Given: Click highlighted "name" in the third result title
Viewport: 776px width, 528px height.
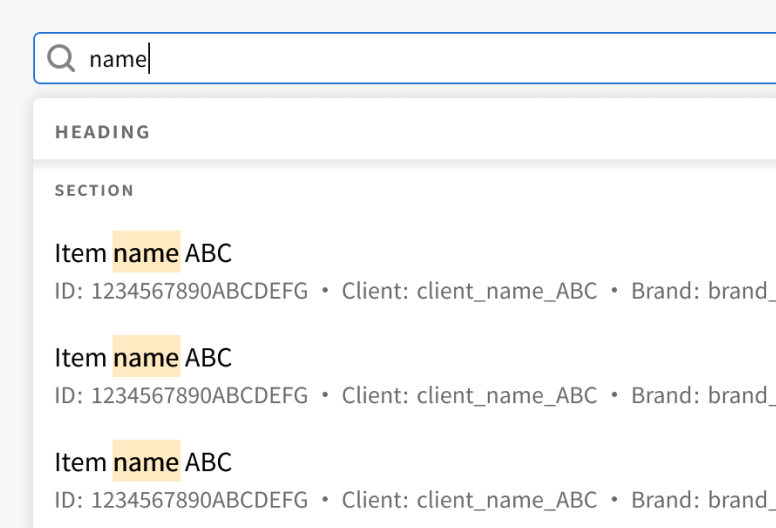Looking at the screenshot, I should (146, 462).
